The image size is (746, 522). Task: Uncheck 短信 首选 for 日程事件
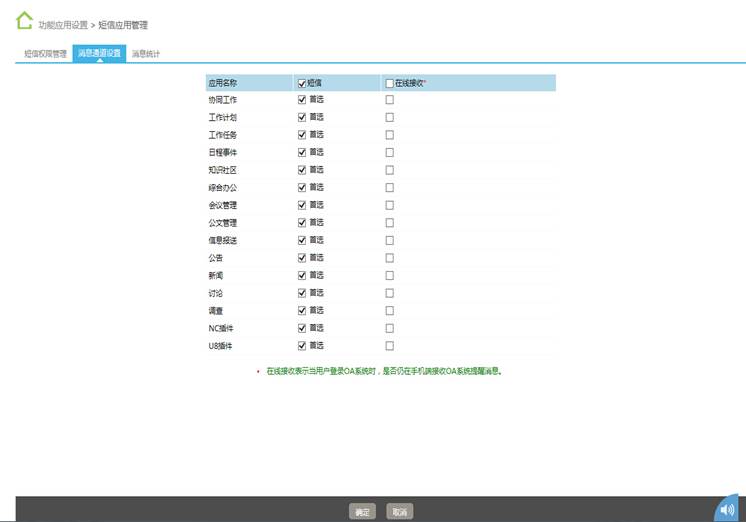pyautogui.click(x=302, y=152)
